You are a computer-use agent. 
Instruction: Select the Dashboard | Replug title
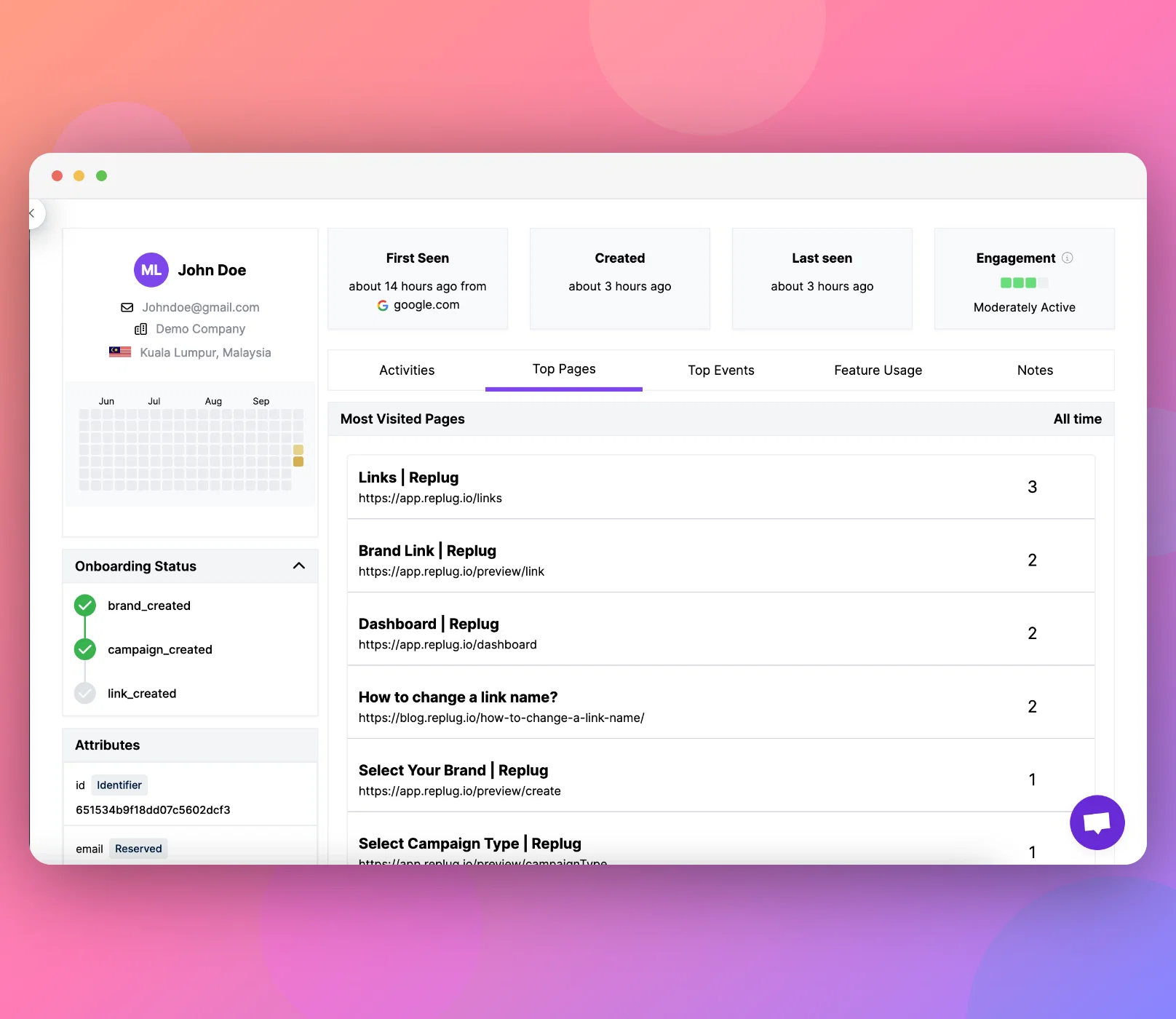pos(429,624)
